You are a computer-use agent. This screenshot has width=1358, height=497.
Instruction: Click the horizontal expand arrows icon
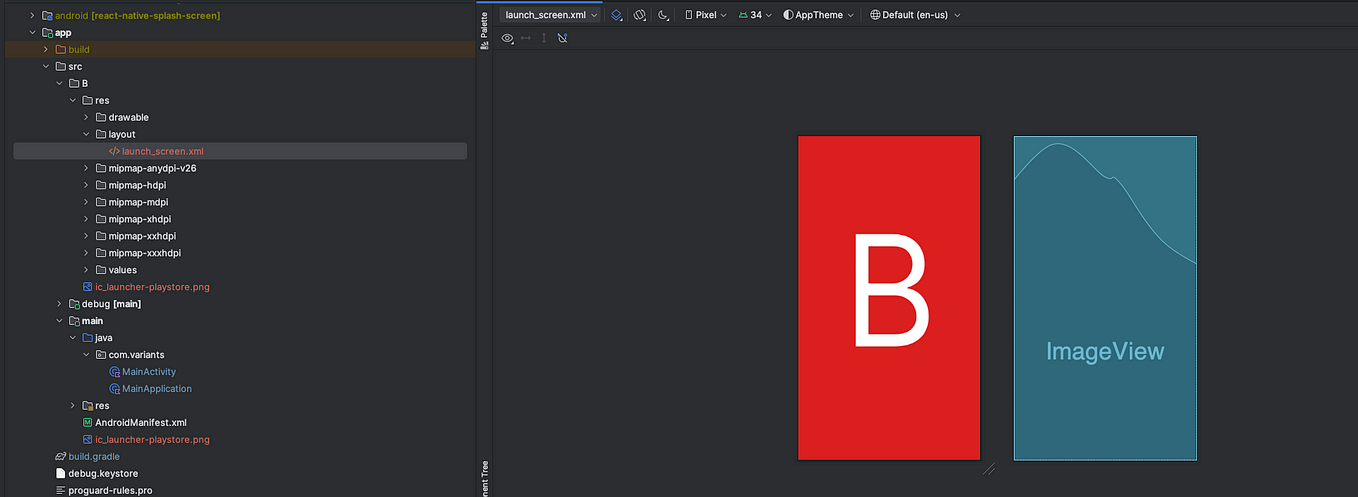click(526, 38)
